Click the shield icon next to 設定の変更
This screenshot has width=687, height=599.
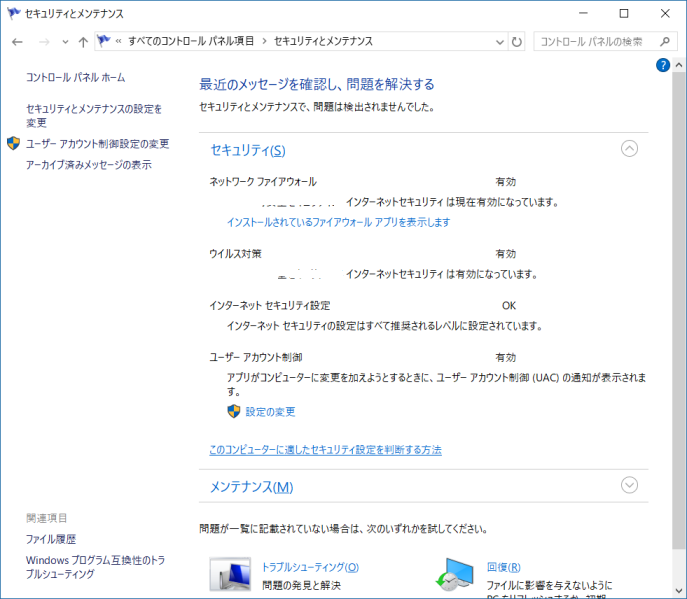pyautogui.click(x=234, y=411)
